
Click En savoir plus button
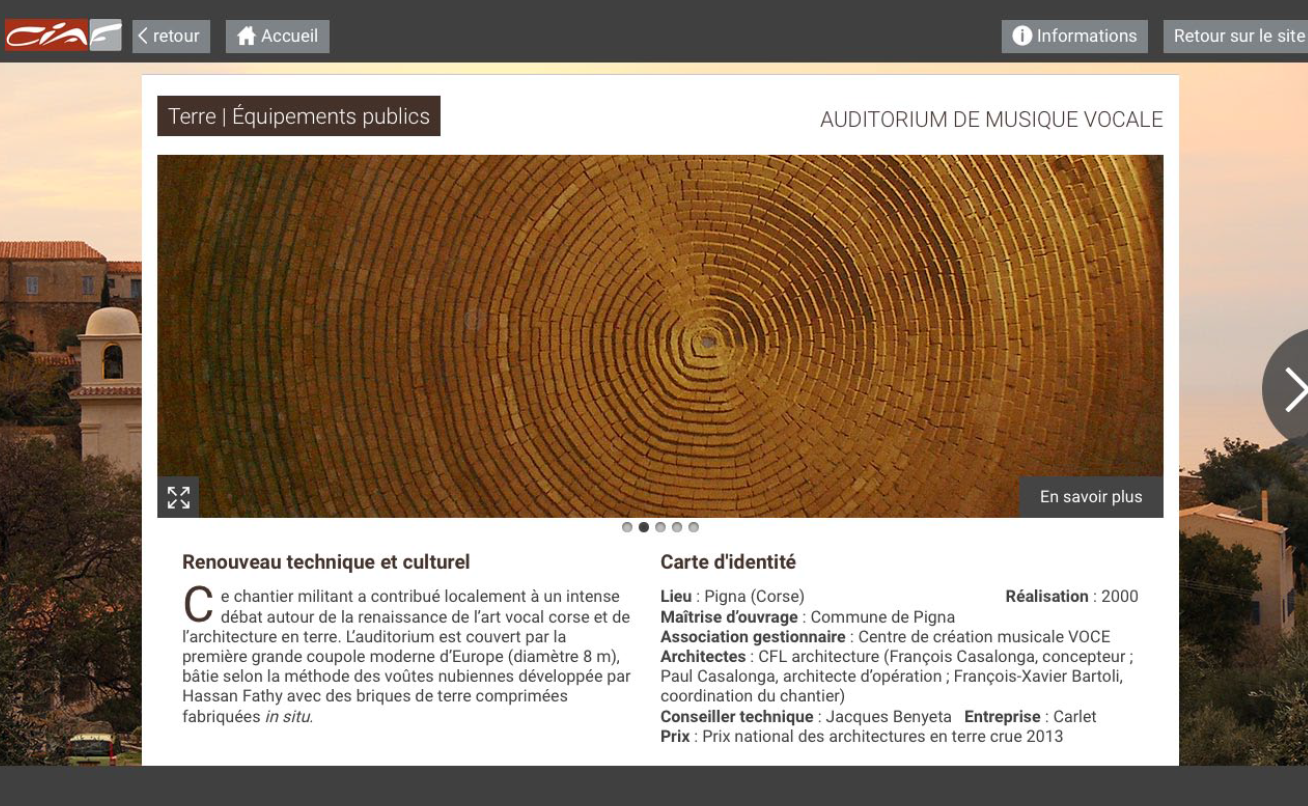[x=1090, y=497]
